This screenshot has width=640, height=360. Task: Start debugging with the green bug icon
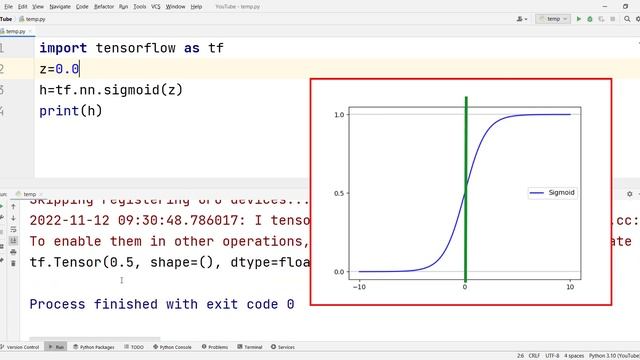(x=590, y=19)
